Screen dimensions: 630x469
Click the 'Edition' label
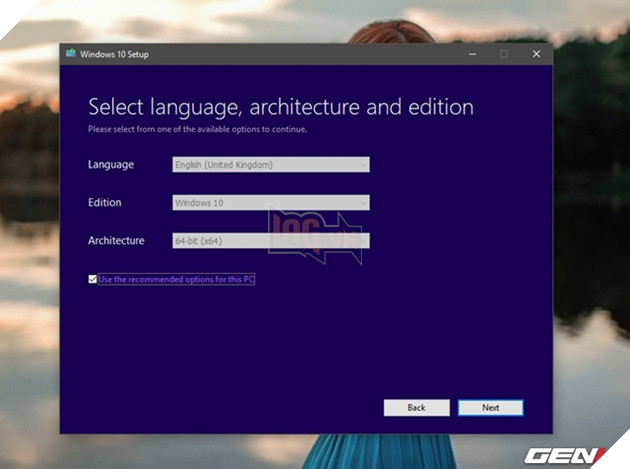point(104,202)
